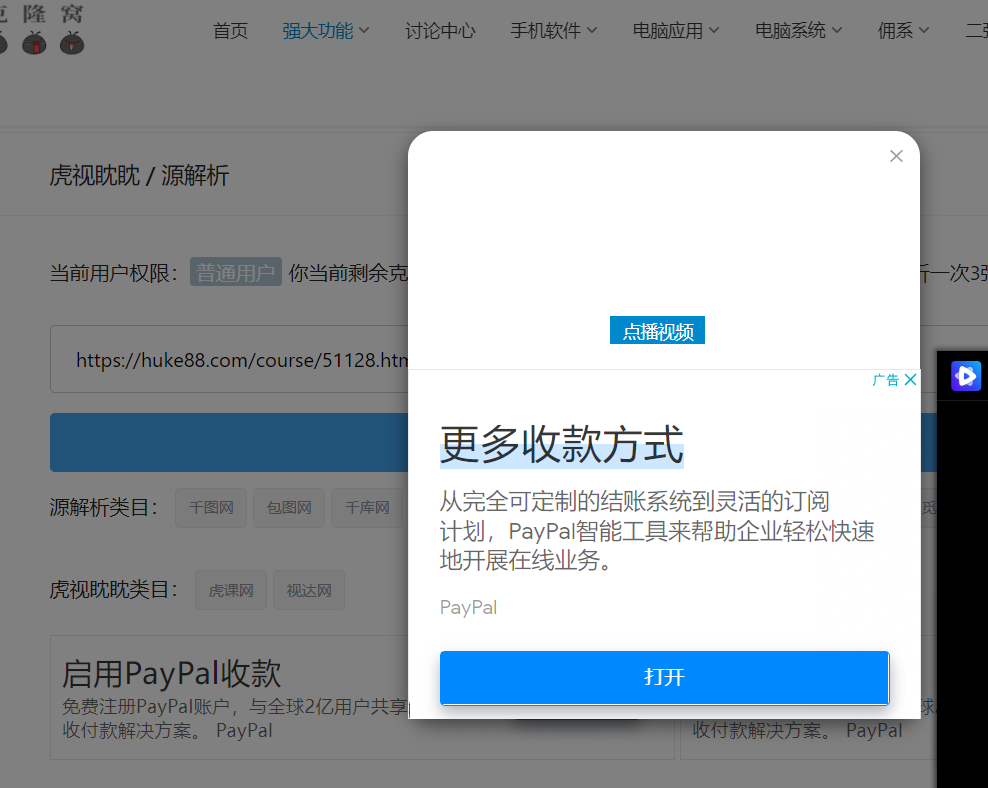Expand 电脑系统 dropdown
The height and width of the screenshot is (788, 988).
(x=798, y=30)
